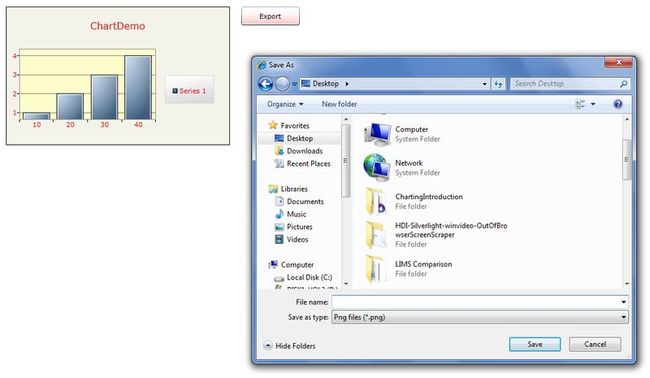Click the Downloads folder icon
This screenshot has width=650, height=378.
tap(279, 151)
